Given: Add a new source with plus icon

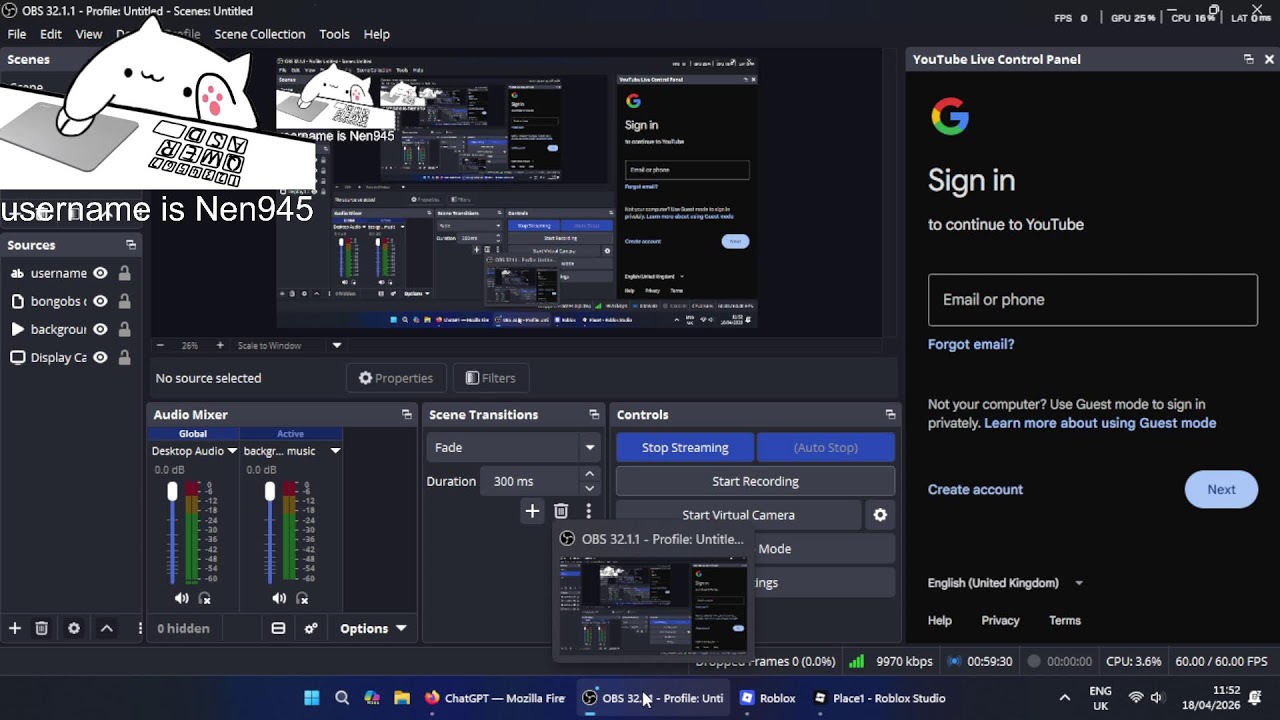Looking at the screenshot, I should coord(15,628).
